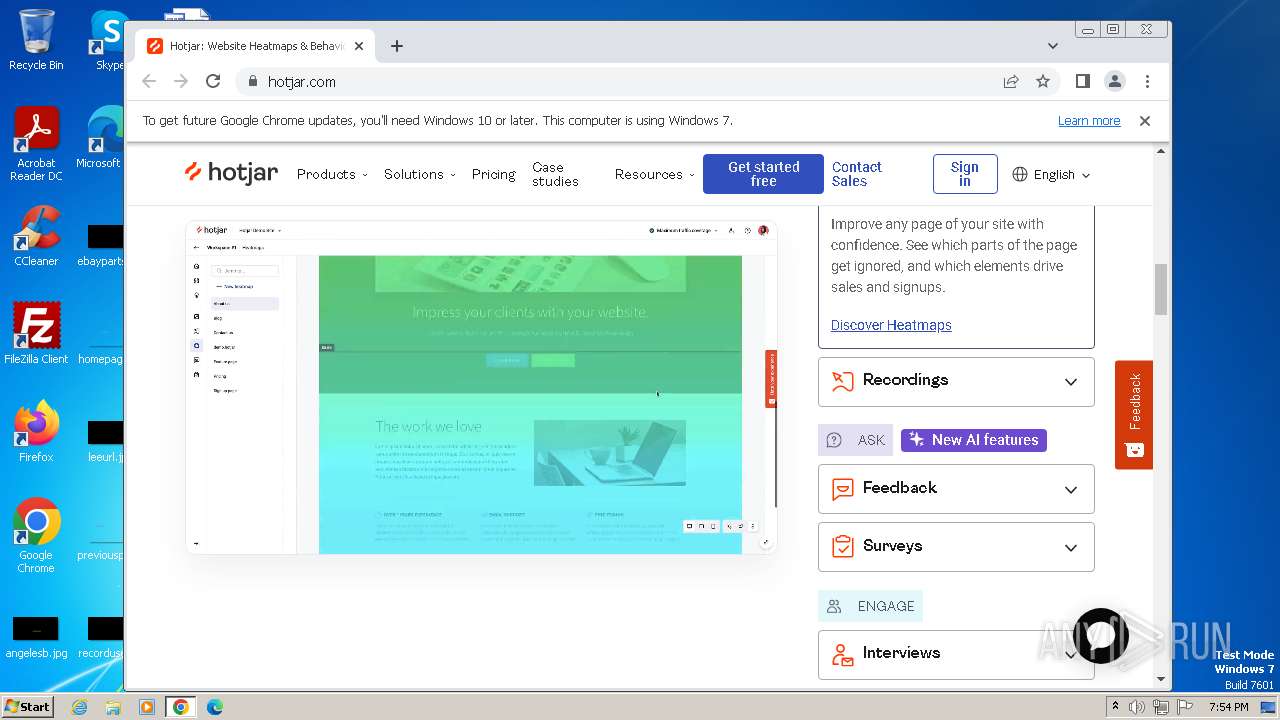
Task: Click the taskbar clock 7:54 PM
Action: (1228, 707)
